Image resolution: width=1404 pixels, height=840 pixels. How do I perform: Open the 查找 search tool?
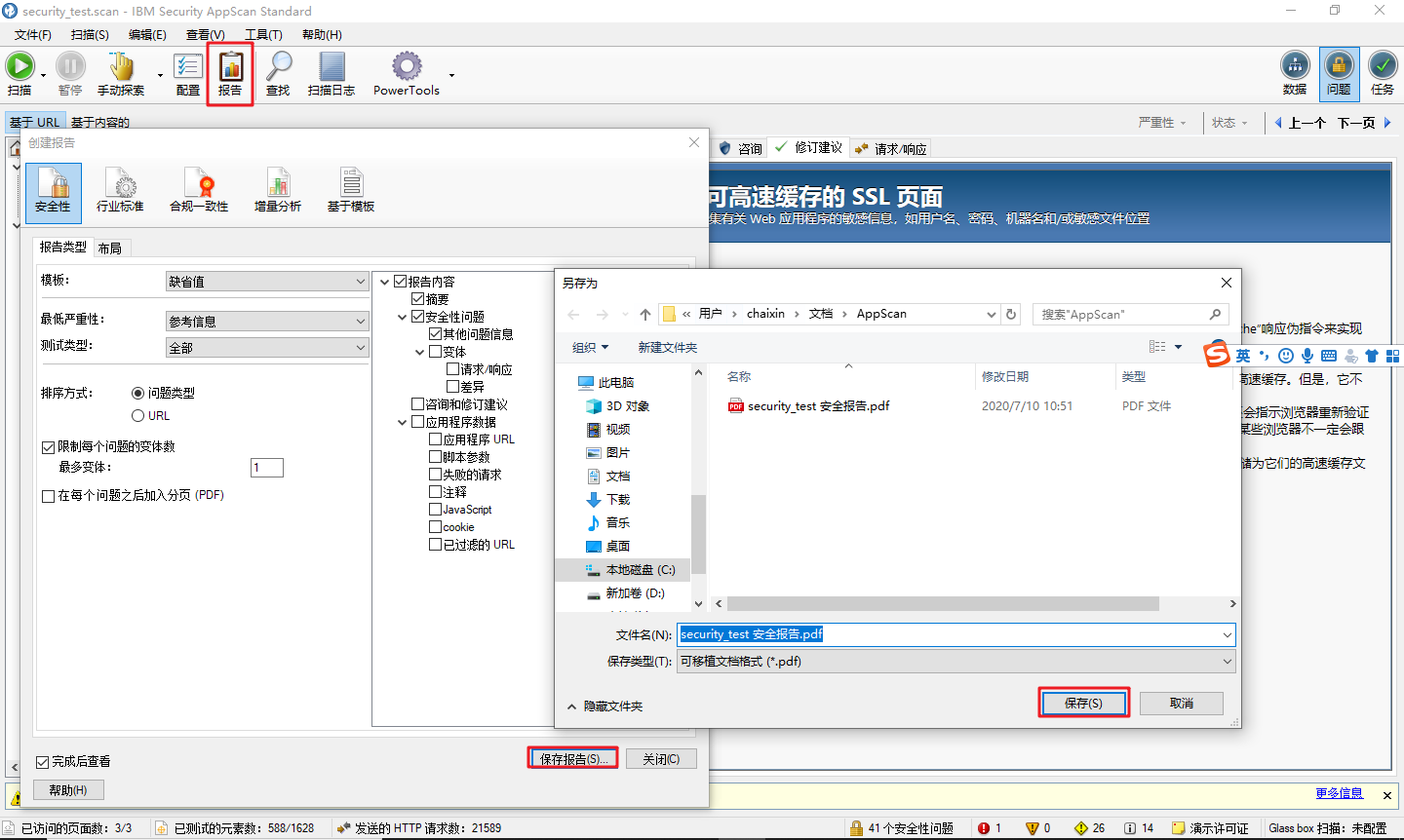tap(278, 66)
